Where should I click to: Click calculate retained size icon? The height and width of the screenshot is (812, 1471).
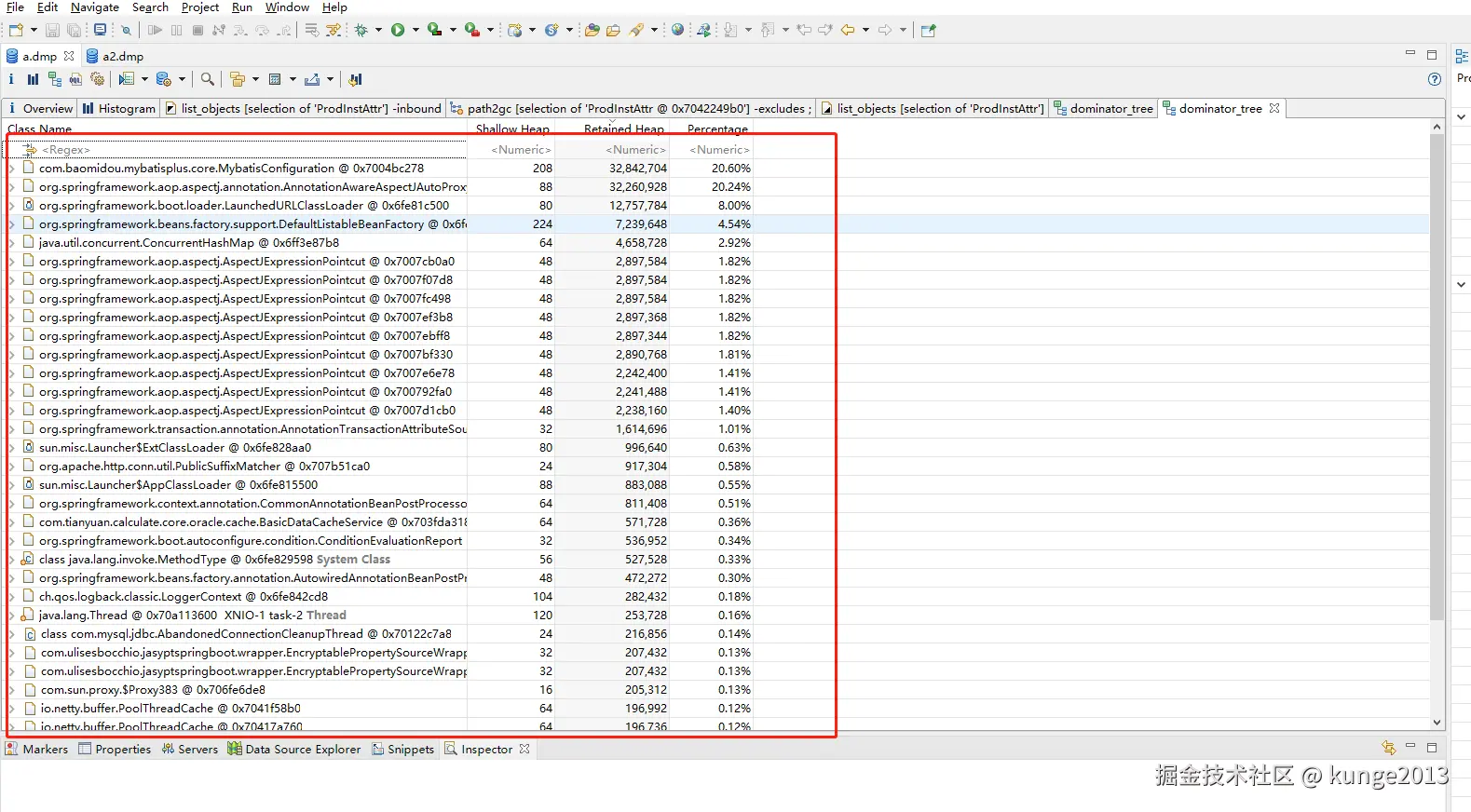(275, 79)
